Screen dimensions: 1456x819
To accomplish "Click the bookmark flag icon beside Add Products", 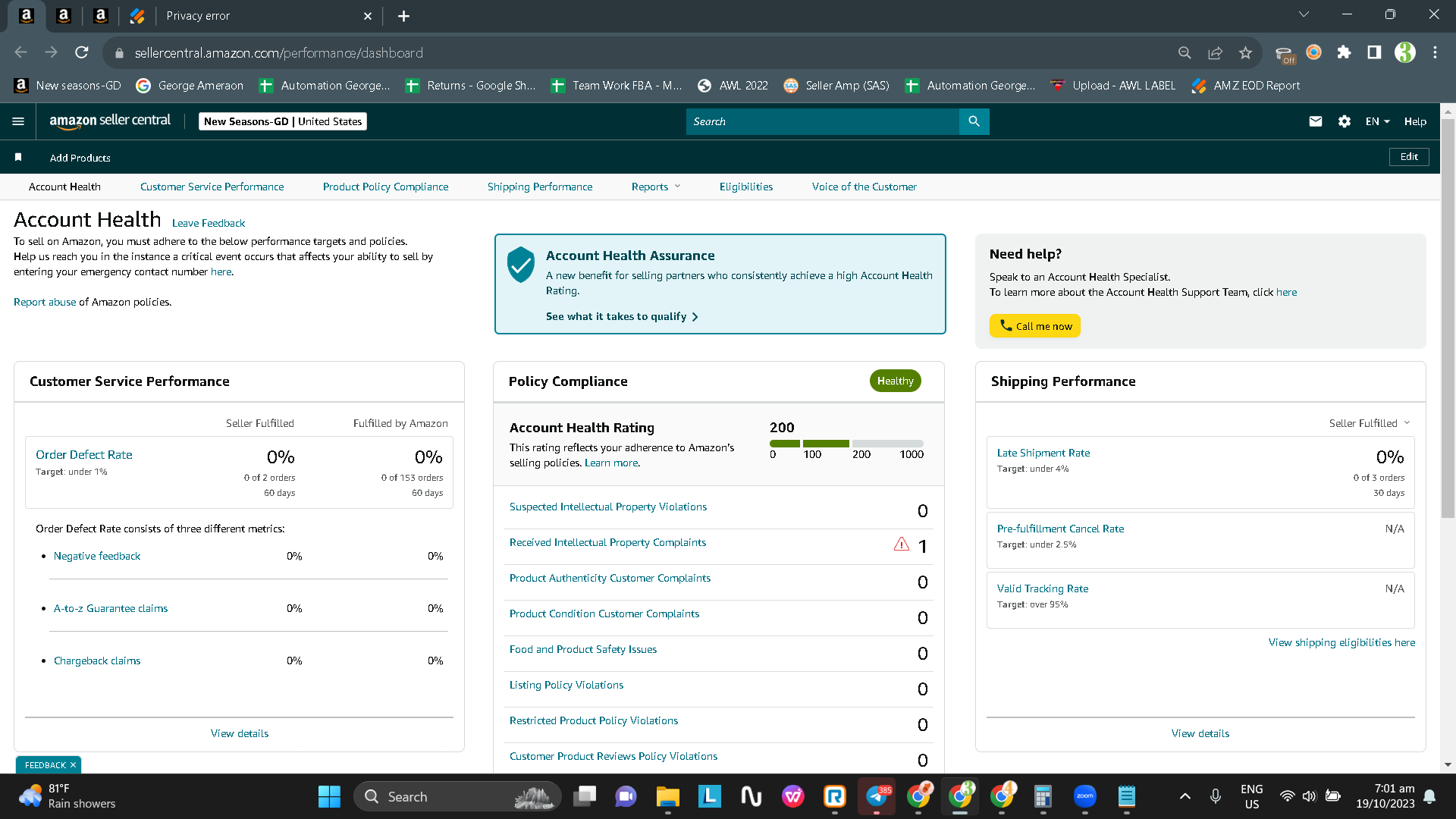I will tap(18, 157).
